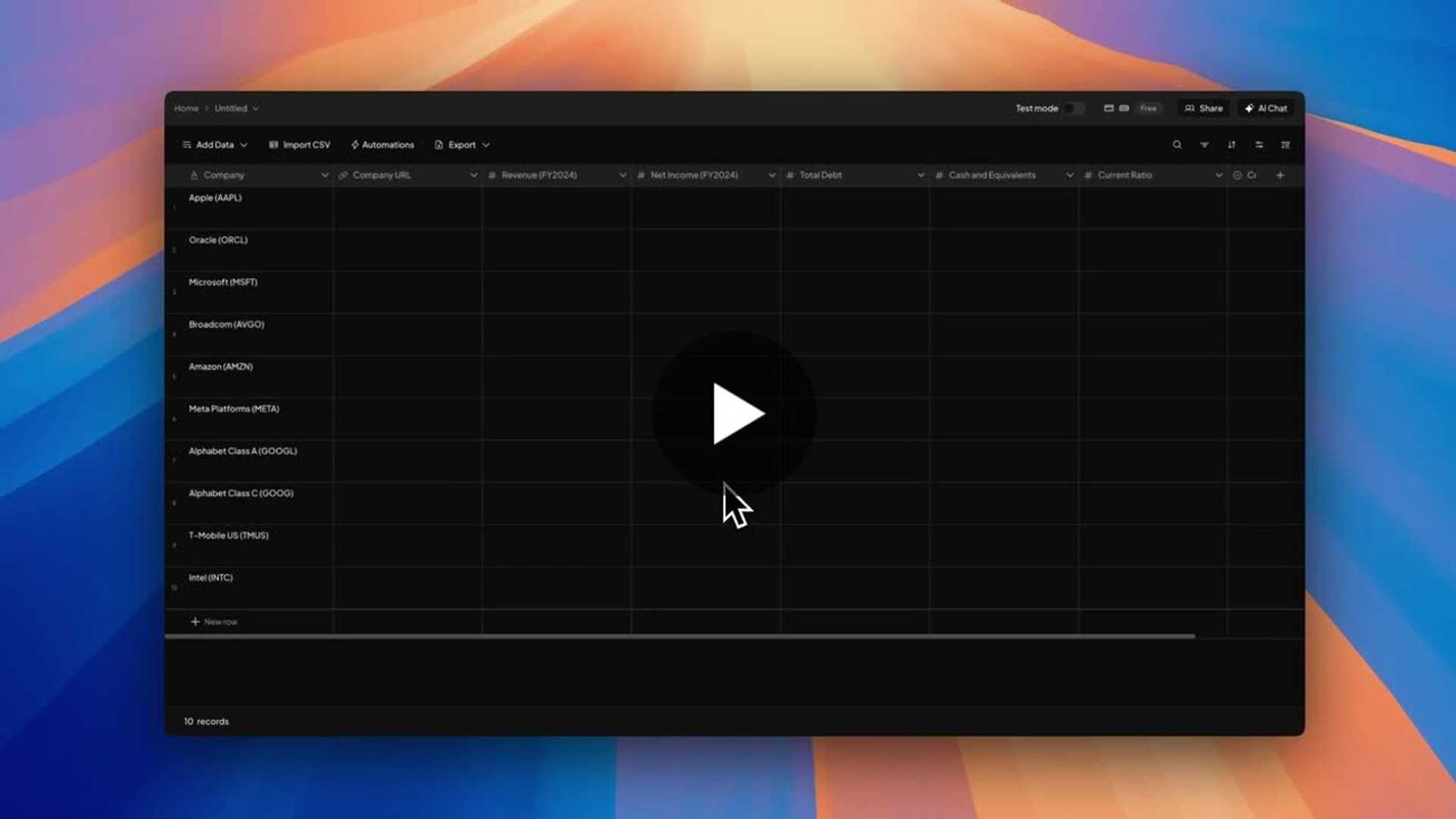This screenshot has width=1456, height=819.
Task: Navigate to Home in the breadcrumb
Action: [x=186, y=108]
